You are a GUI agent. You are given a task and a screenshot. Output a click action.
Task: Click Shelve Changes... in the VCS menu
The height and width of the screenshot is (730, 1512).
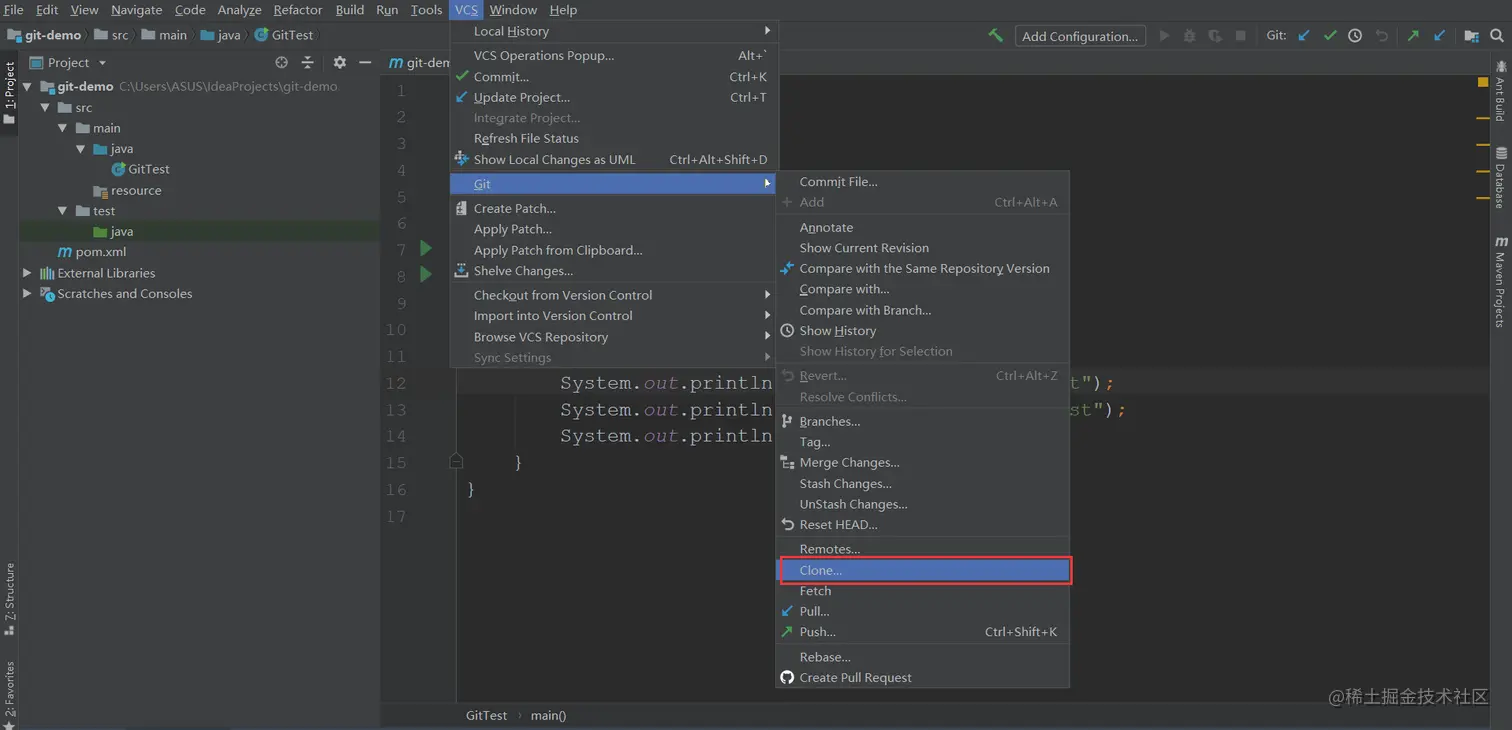[614, 271]
